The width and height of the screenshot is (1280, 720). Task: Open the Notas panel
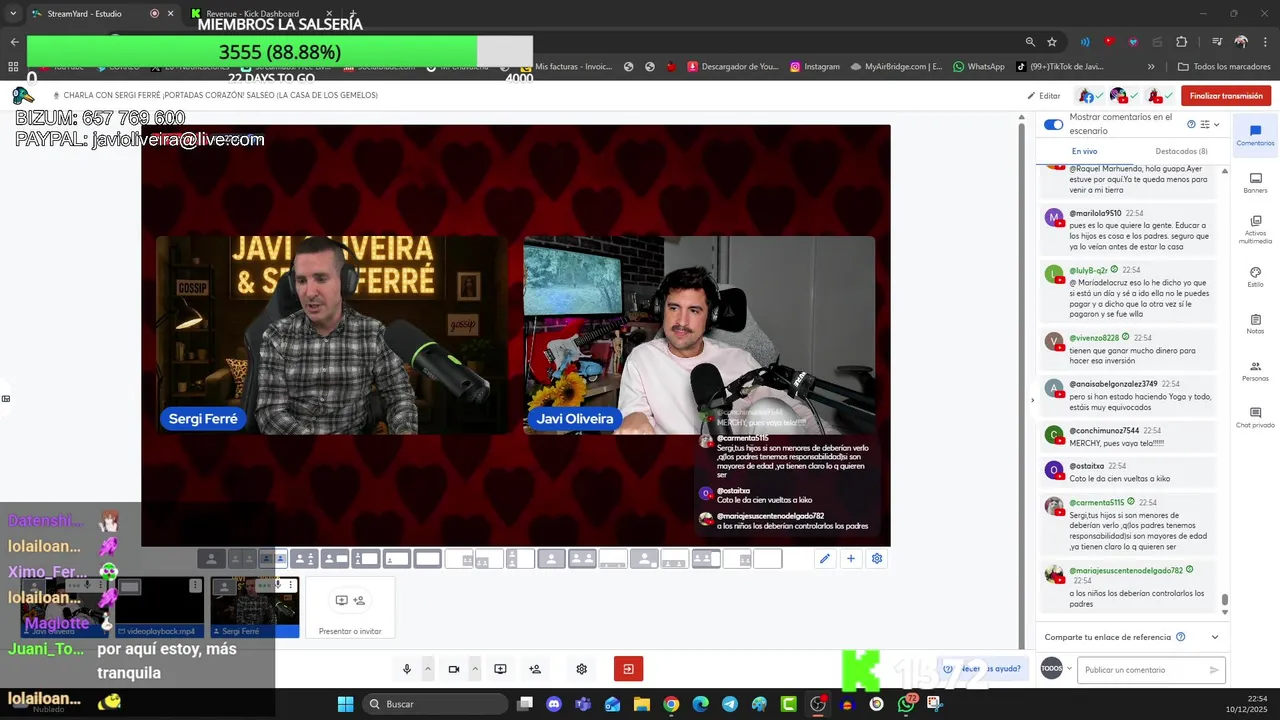[x=1255, y=324]
